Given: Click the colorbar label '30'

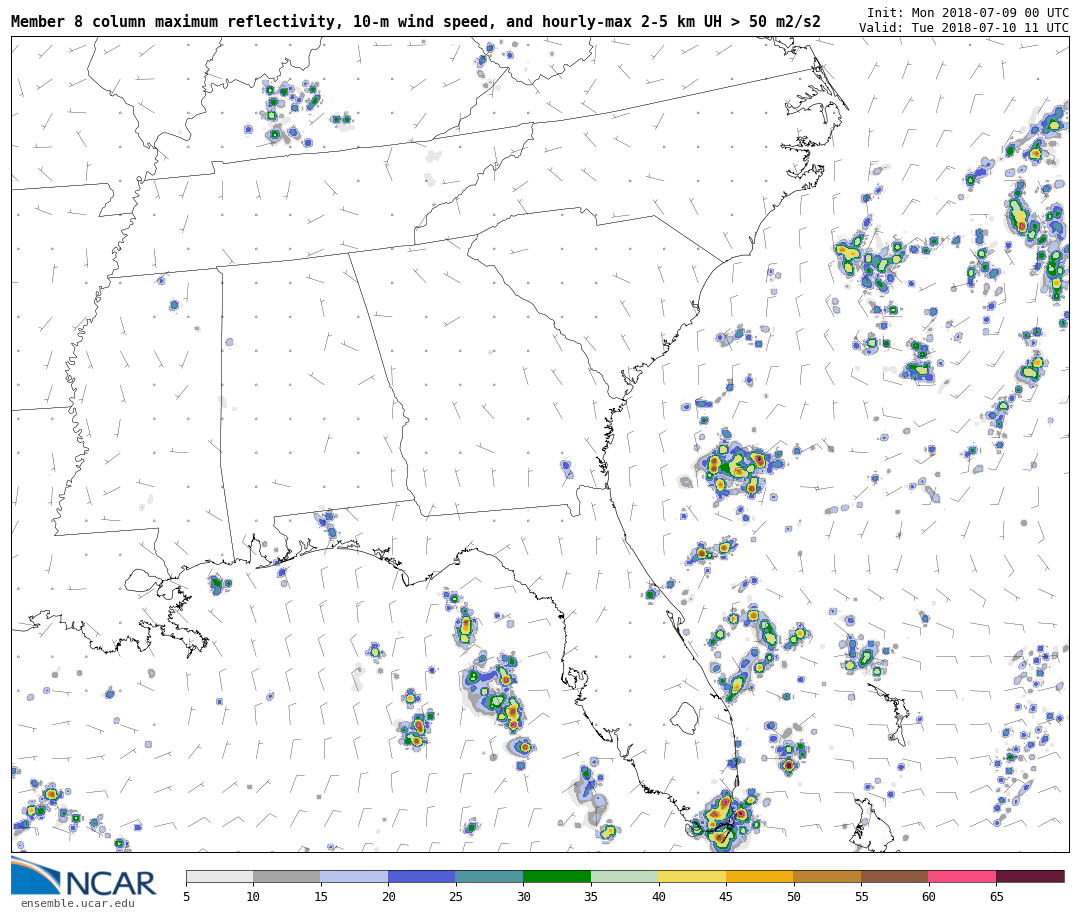Looking at the screenshot, I should click(523, 896).
